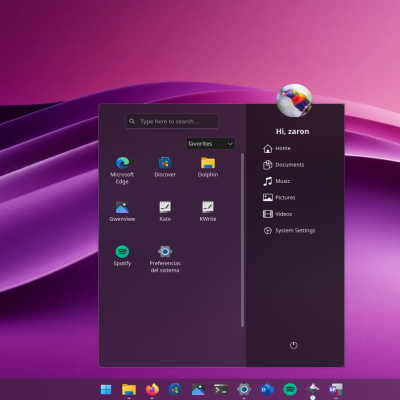Open the Videos folder link
This screenshot has height=400, width=400.
(x=277, y=214)
